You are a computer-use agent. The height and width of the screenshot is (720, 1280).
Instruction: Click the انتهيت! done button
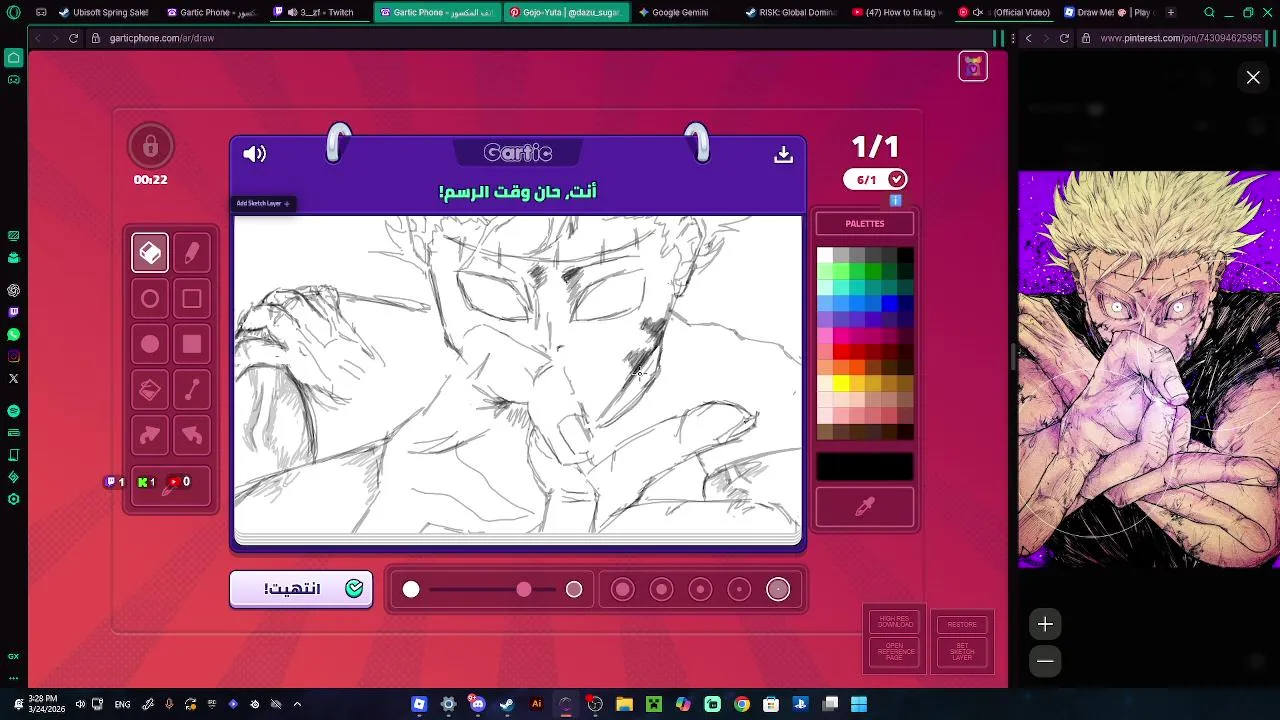click(301, 589)
